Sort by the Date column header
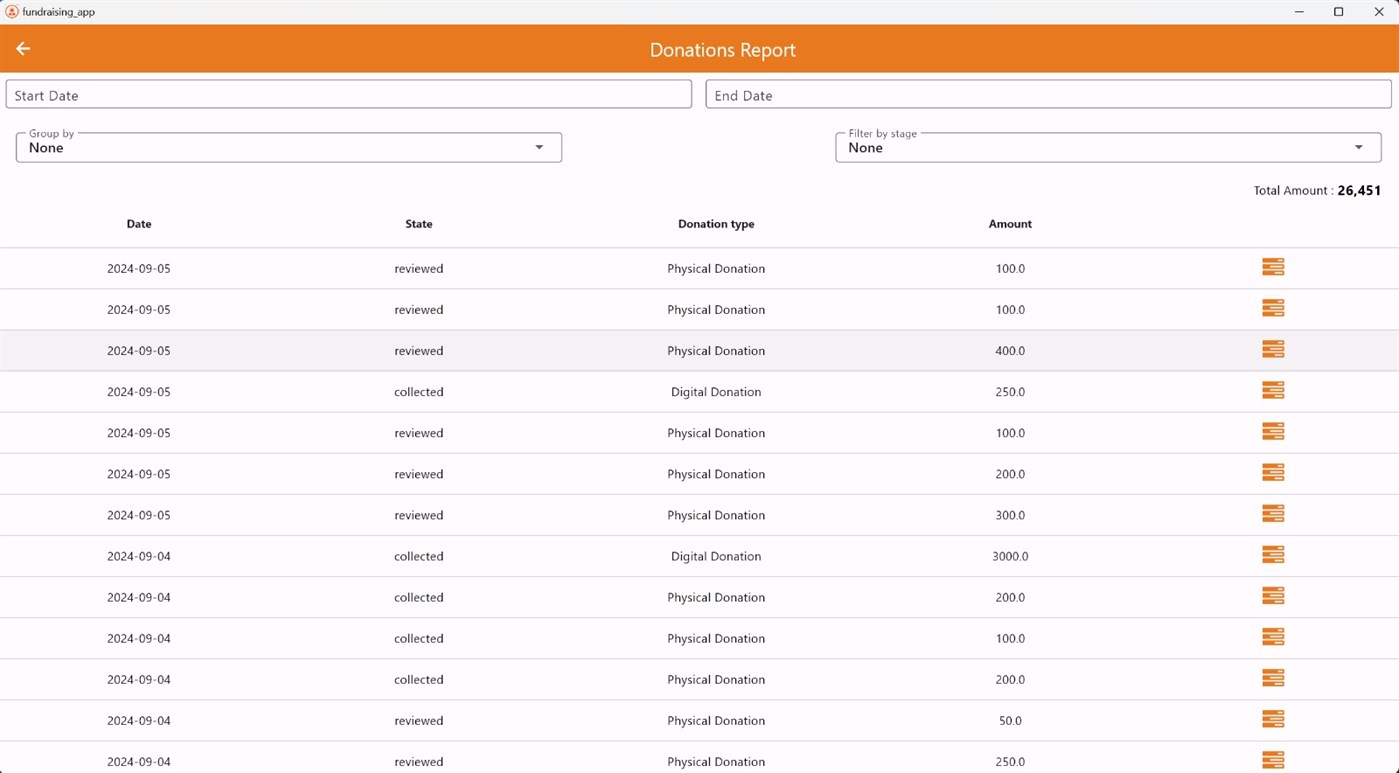 tap(138, 224)
